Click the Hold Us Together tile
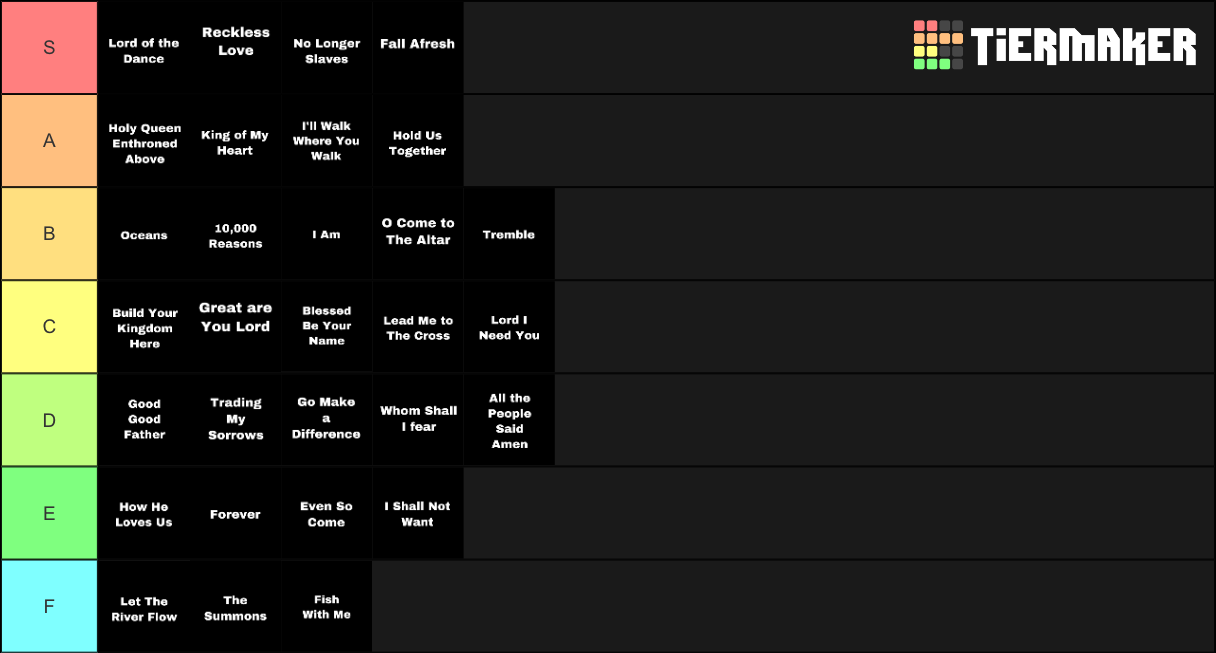This screenshot has height=653, width=1216. click(417, 141)
